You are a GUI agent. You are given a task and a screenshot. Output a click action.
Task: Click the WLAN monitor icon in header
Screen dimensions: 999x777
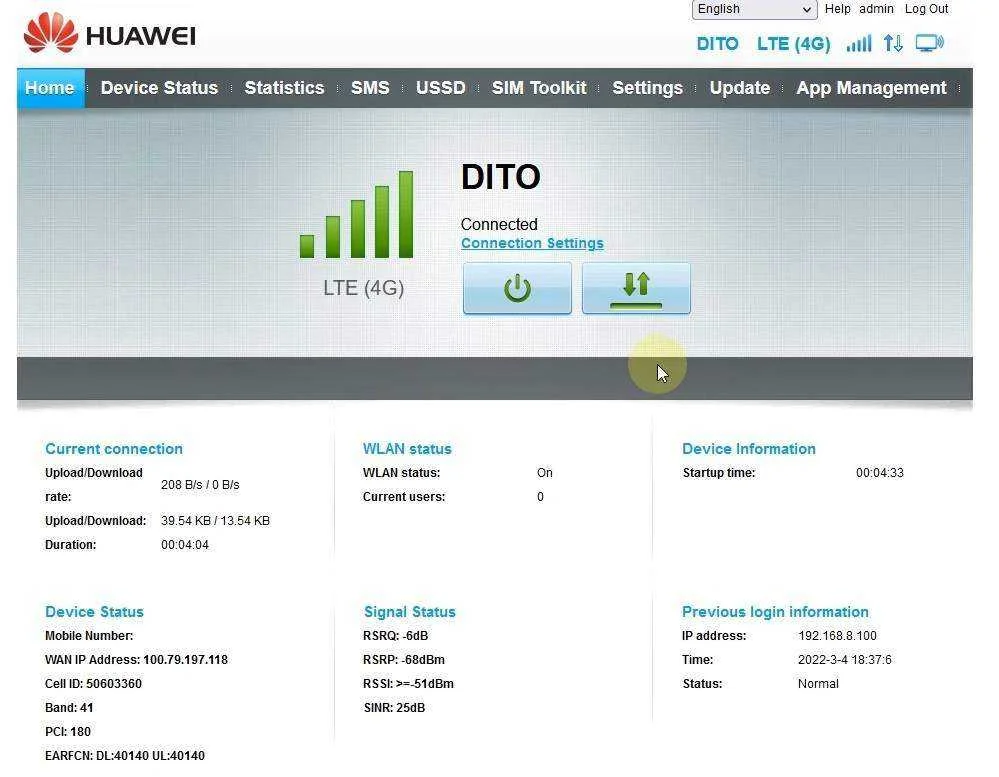pyautogui.click(x=929, y=43)
